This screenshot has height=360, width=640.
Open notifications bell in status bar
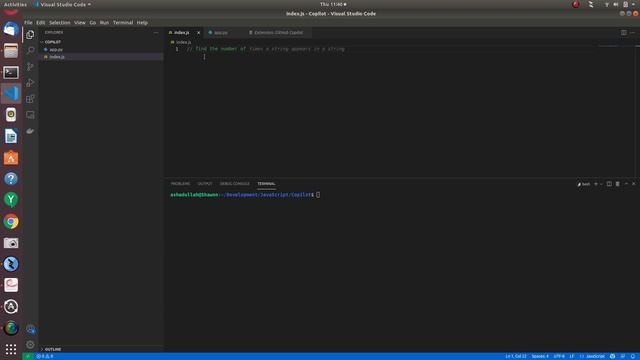633,356
